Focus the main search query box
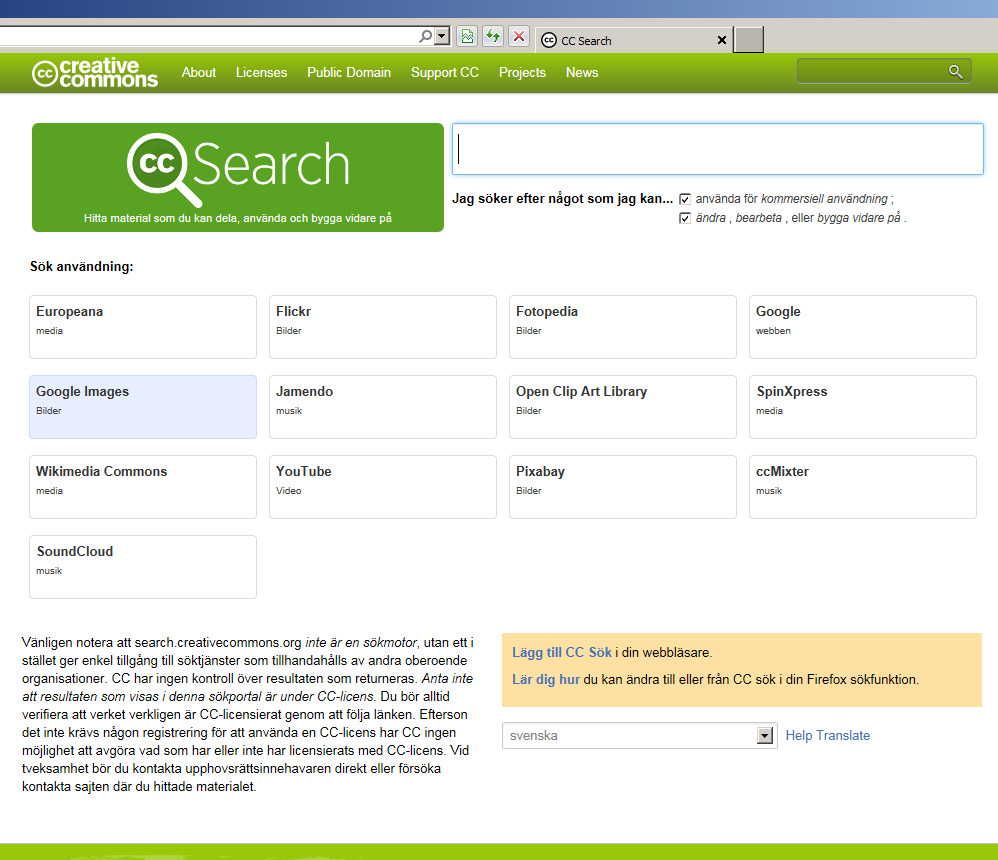The height and width of the screenshot is (860, 998). (x=717, y=149)
